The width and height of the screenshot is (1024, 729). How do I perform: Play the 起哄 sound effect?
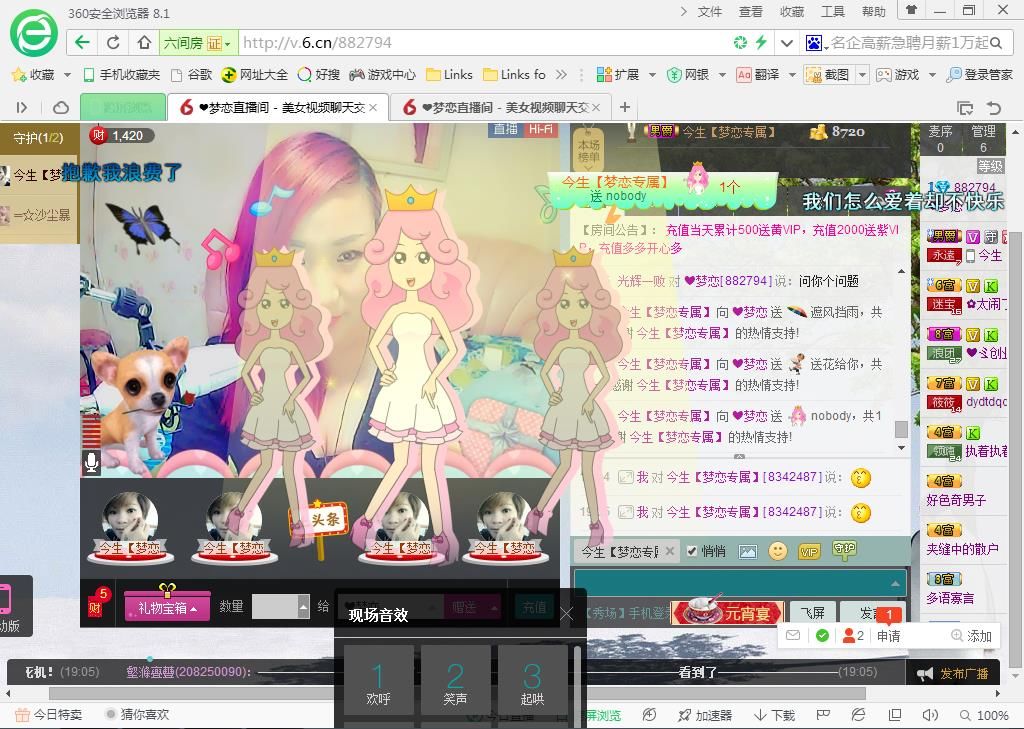[533, 682]
